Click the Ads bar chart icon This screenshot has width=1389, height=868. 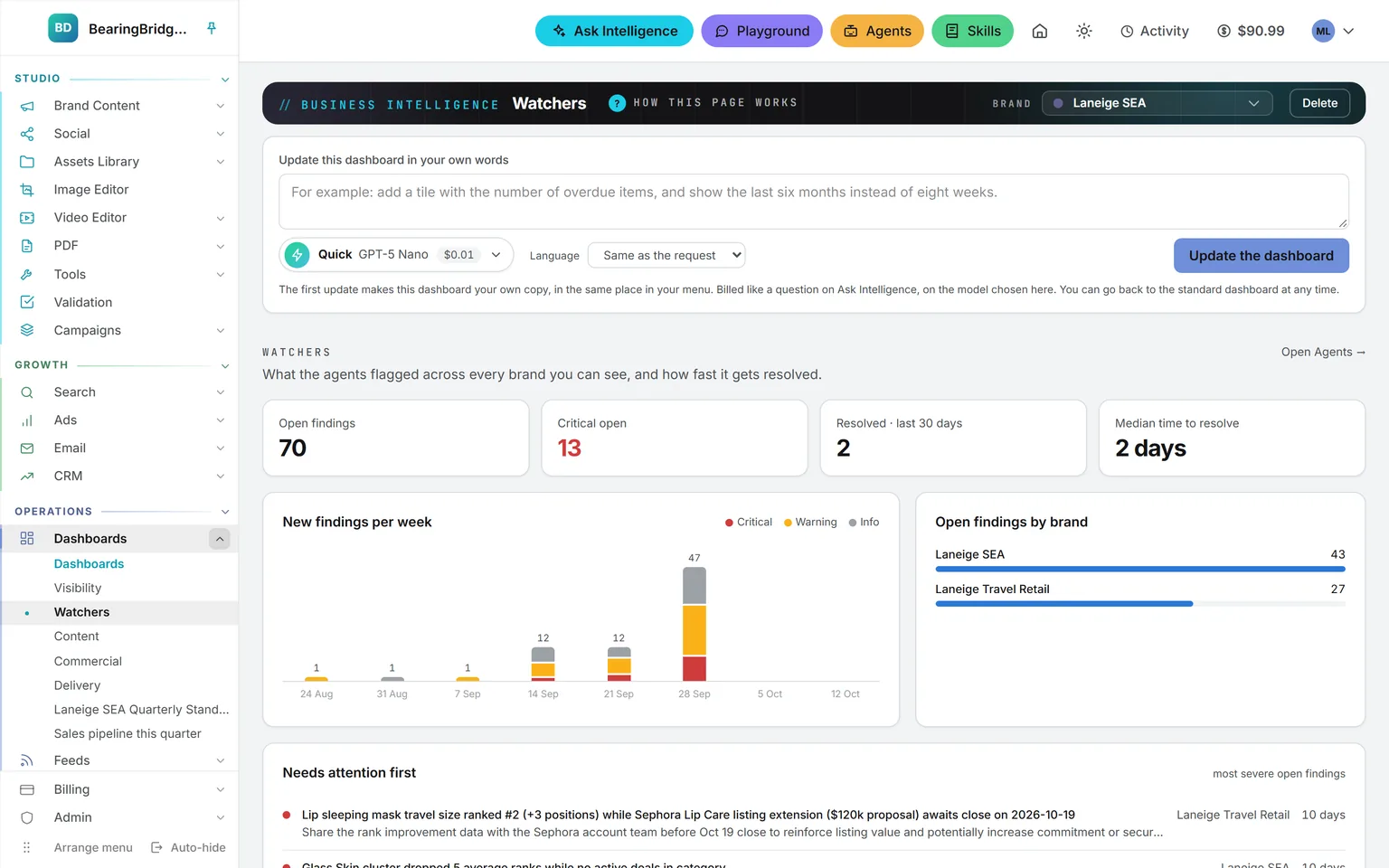click(x=27, y=420)
